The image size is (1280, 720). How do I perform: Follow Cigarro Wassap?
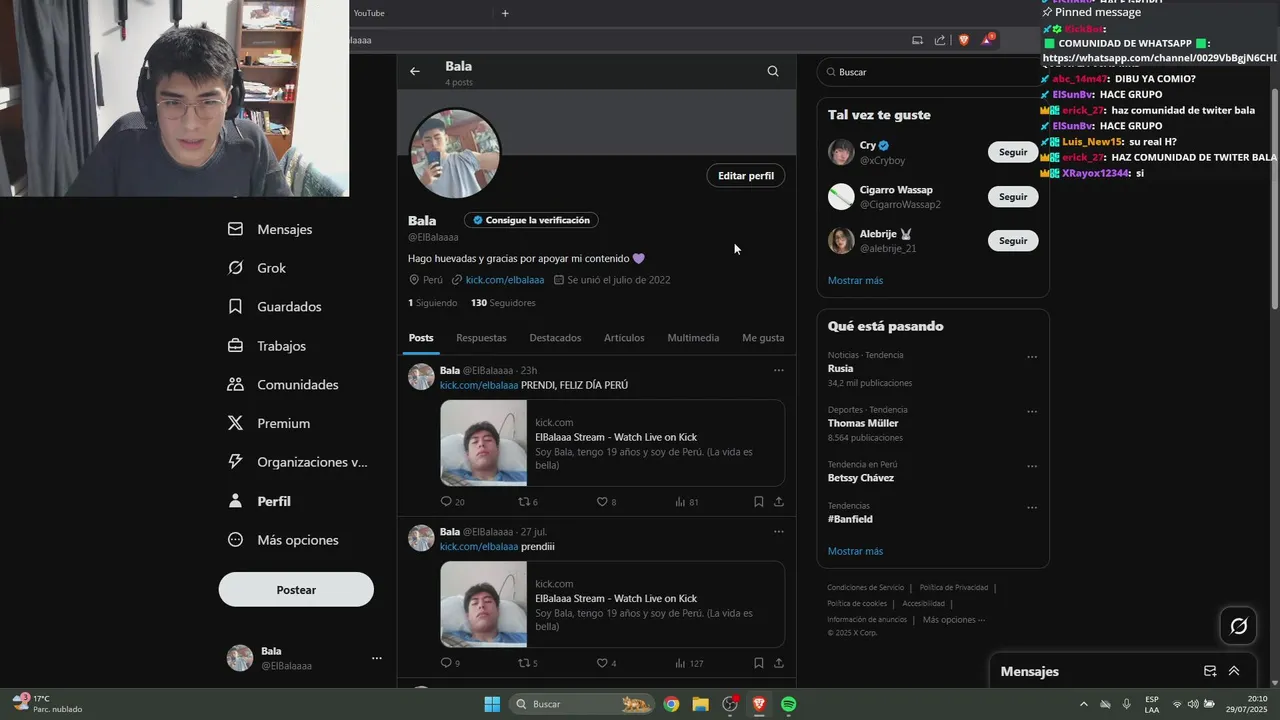tap(1013, 197)
